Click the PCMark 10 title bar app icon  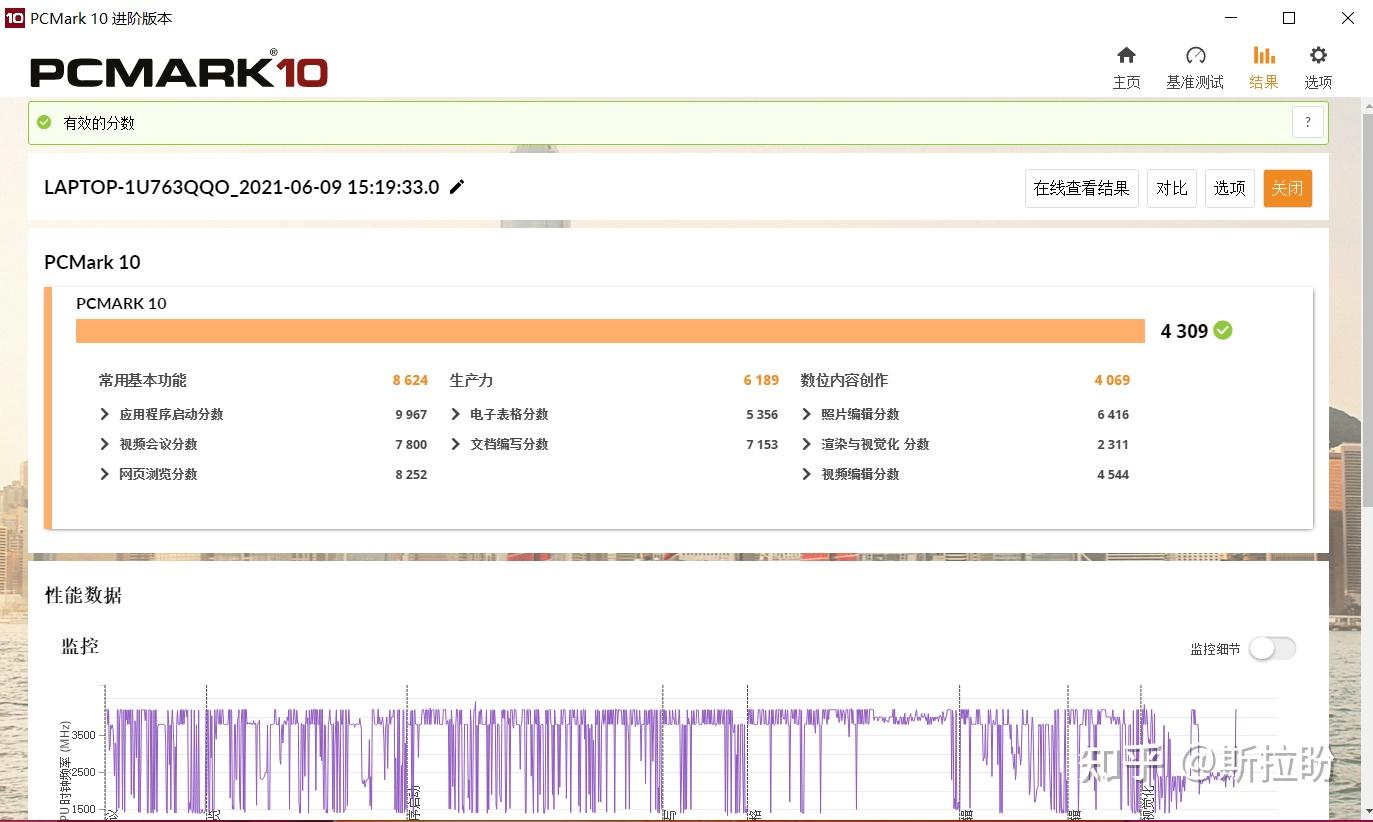pyautogui.click(x=14, y=18)
